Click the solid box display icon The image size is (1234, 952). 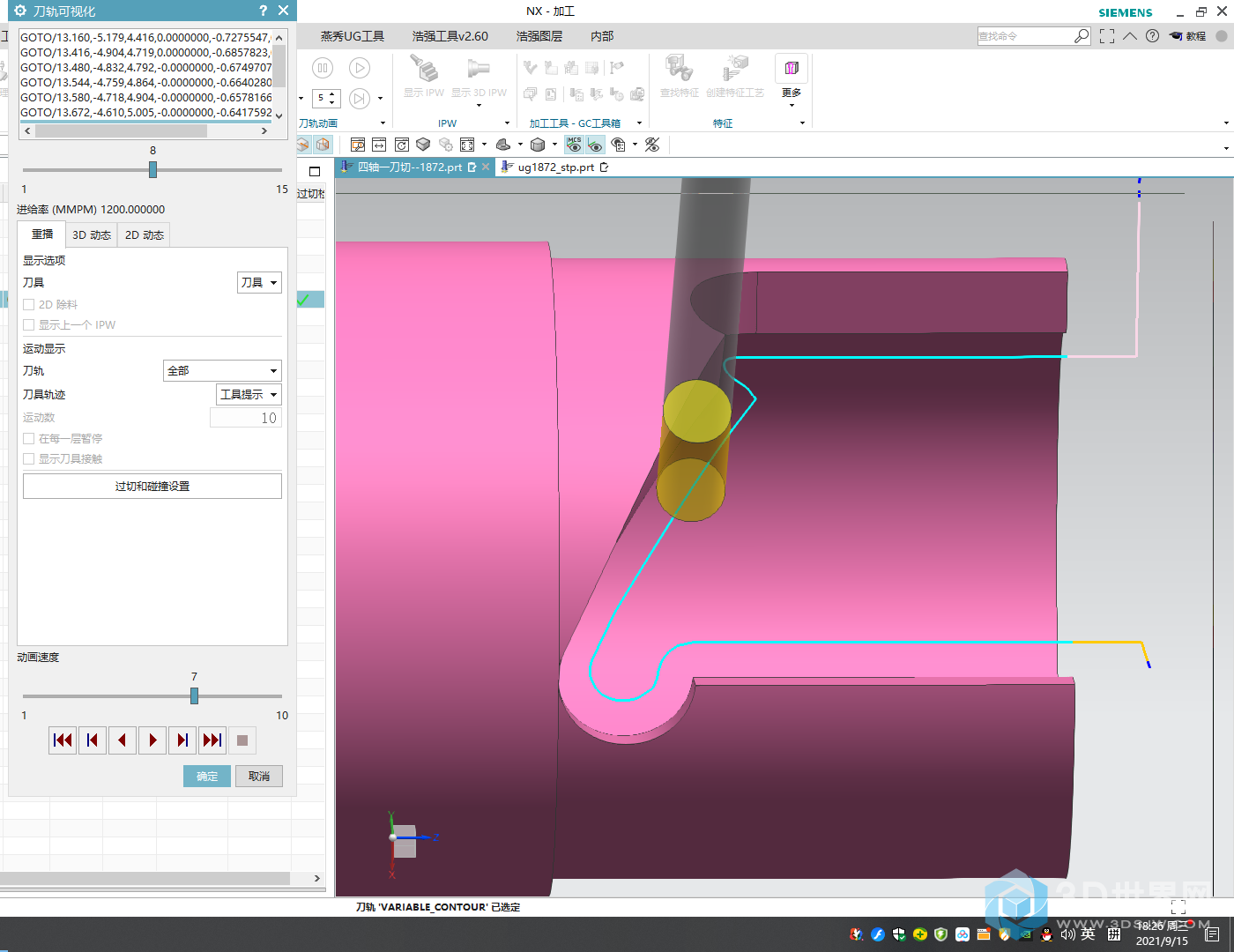point(423,145)
